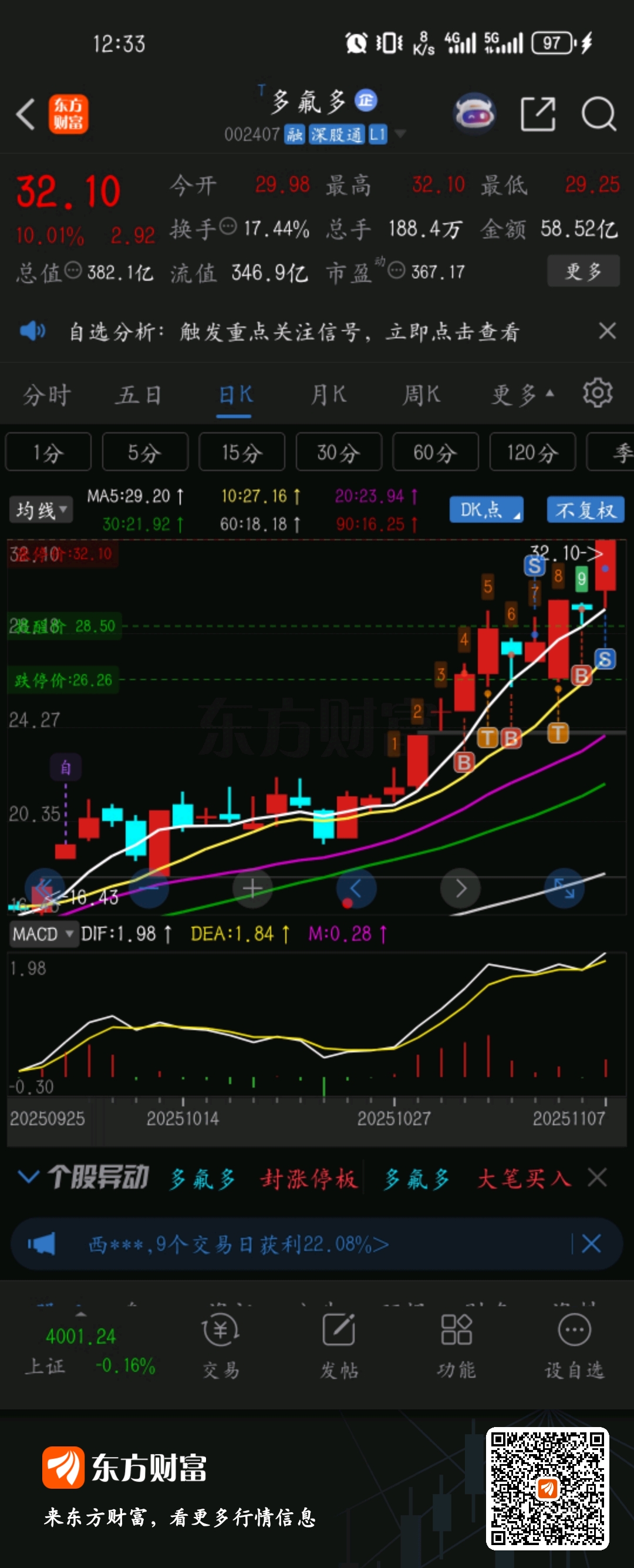Tap the QR code image
This screenshot has width=634, height=1568.
(x=548, y=1488)
